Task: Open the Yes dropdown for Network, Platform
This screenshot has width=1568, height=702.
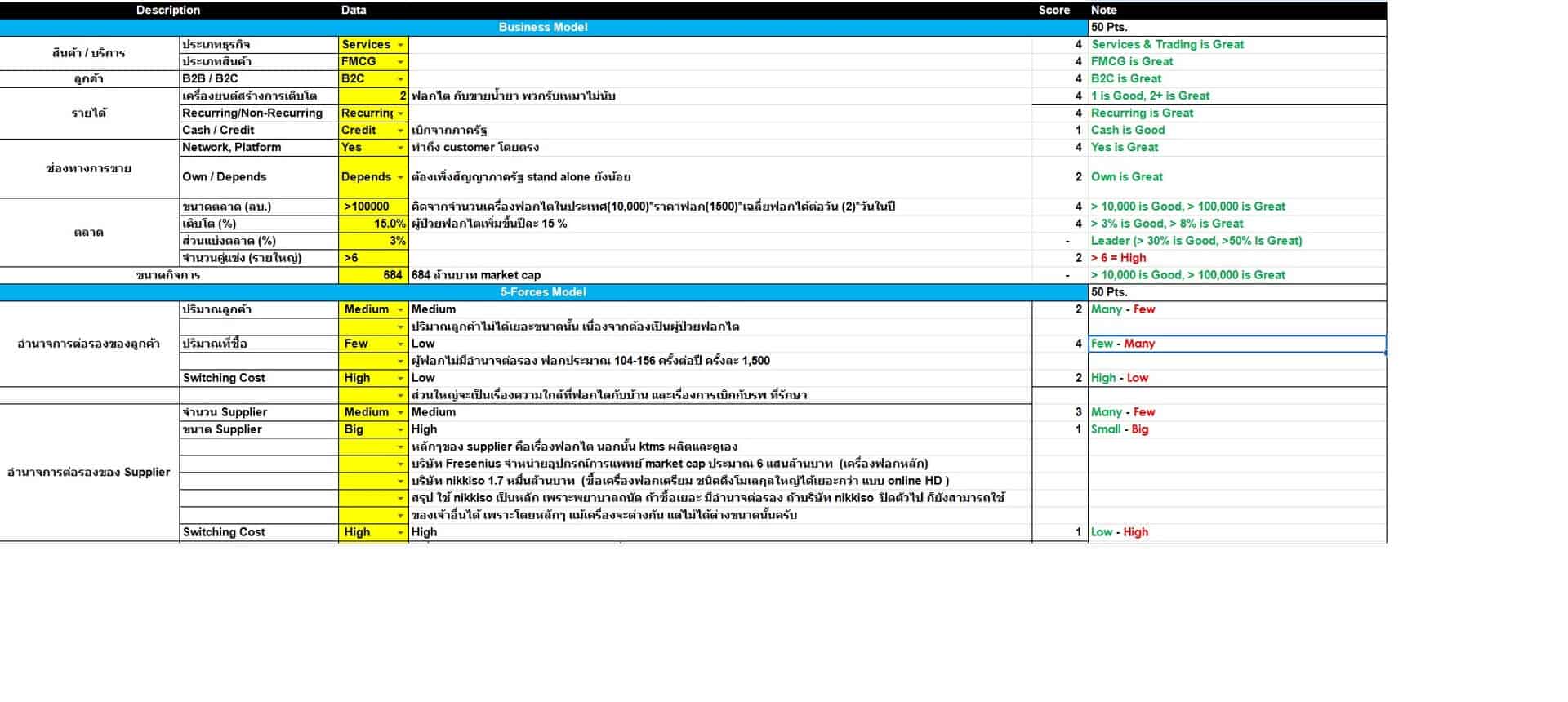Action: tap(400, 148)
